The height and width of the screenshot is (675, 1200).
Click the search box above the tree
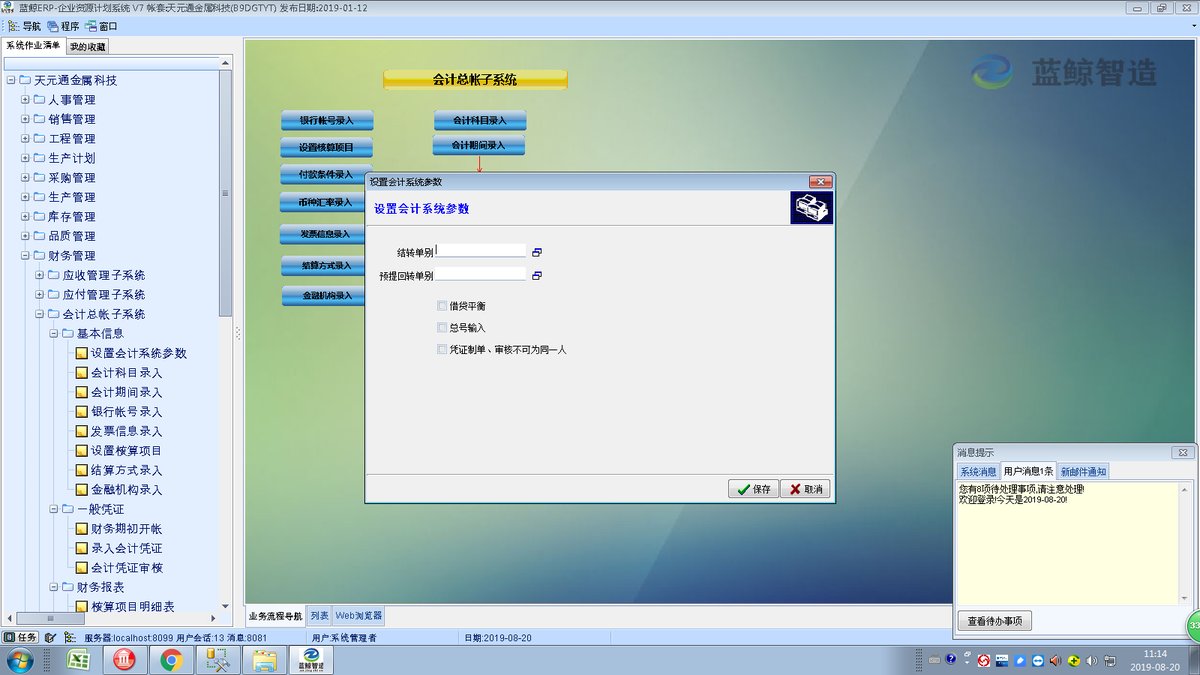click(x=110, y=63)
